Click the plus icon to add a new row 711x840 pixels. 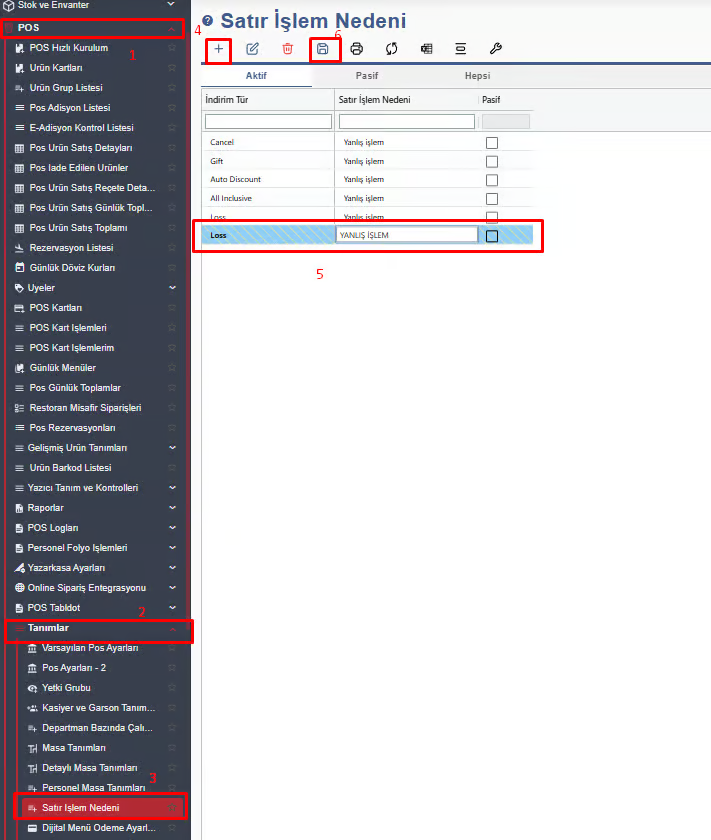point(219,48)
